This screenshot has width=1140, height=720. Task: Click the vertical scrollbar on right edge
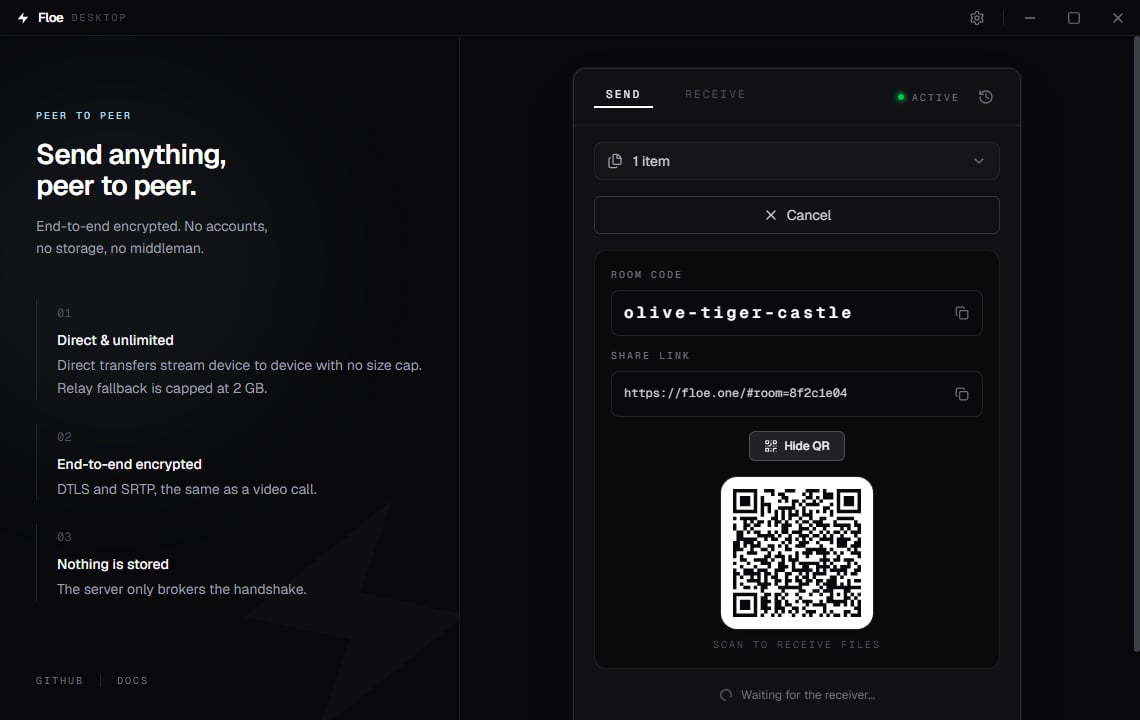[x=1136, y=343]
